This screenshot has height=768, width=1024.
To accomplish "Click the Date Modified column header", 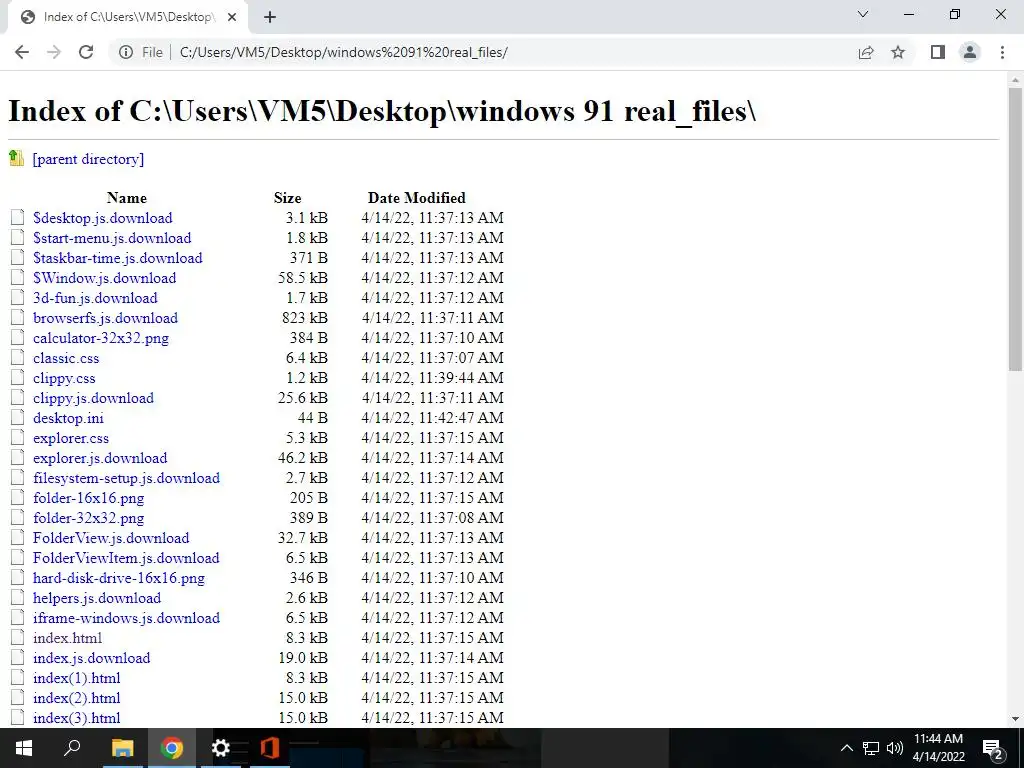I will [417, 198].
